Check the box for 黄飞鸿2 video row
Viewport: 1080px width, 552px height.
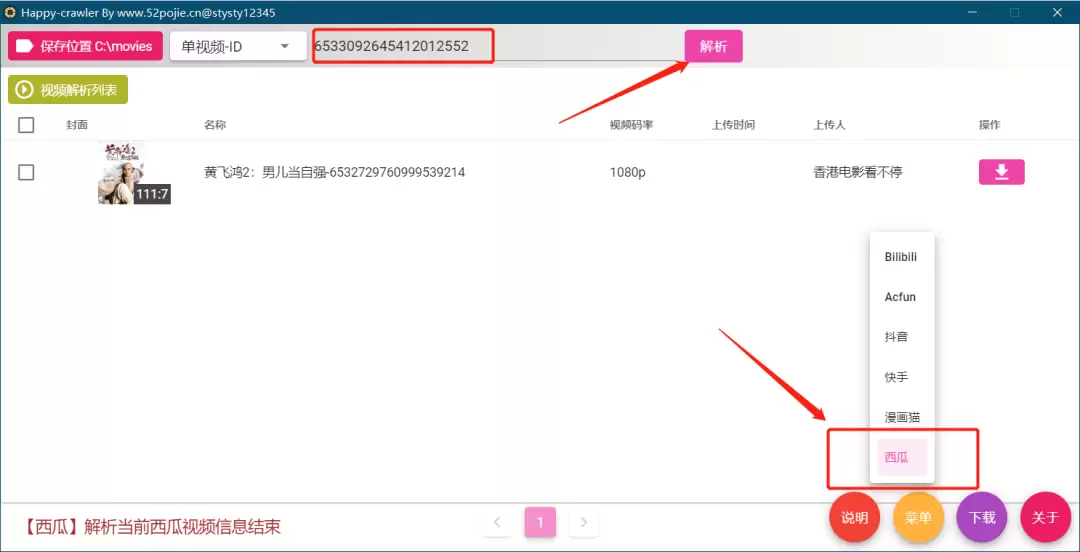point(26,172)
